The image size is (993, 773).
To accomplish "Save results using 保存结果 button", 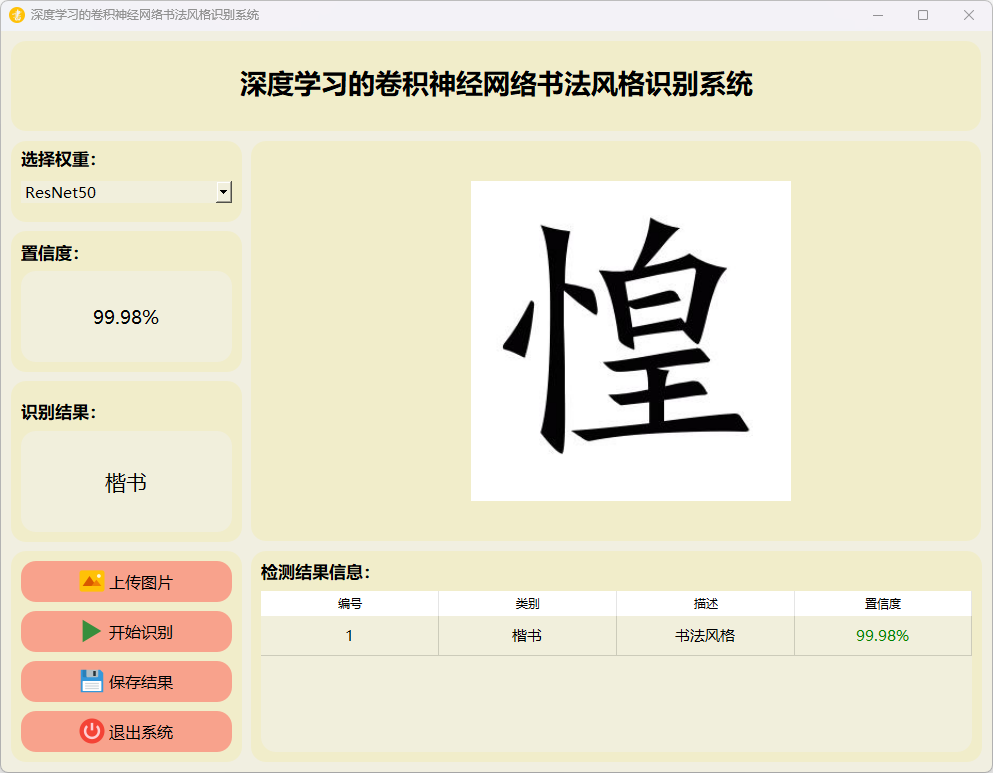I will [126, 682].
